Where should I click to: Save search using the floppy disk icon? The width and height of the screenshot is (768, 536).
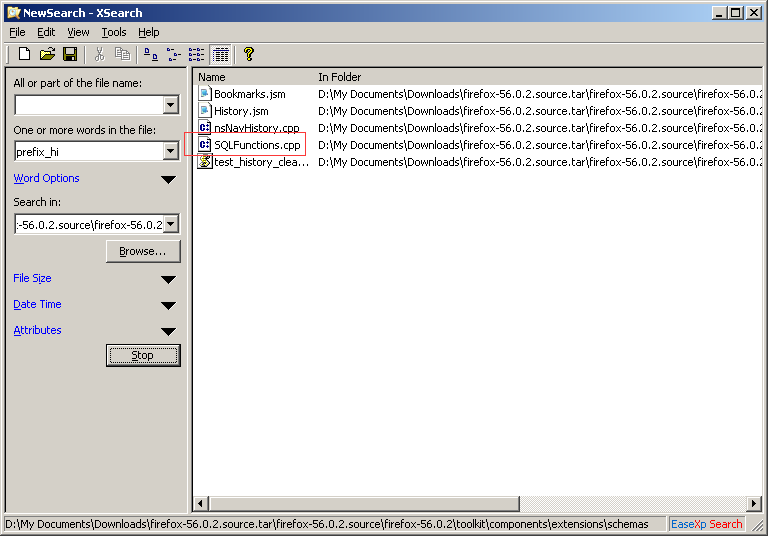pyautogui.click(x=70, y=54)
